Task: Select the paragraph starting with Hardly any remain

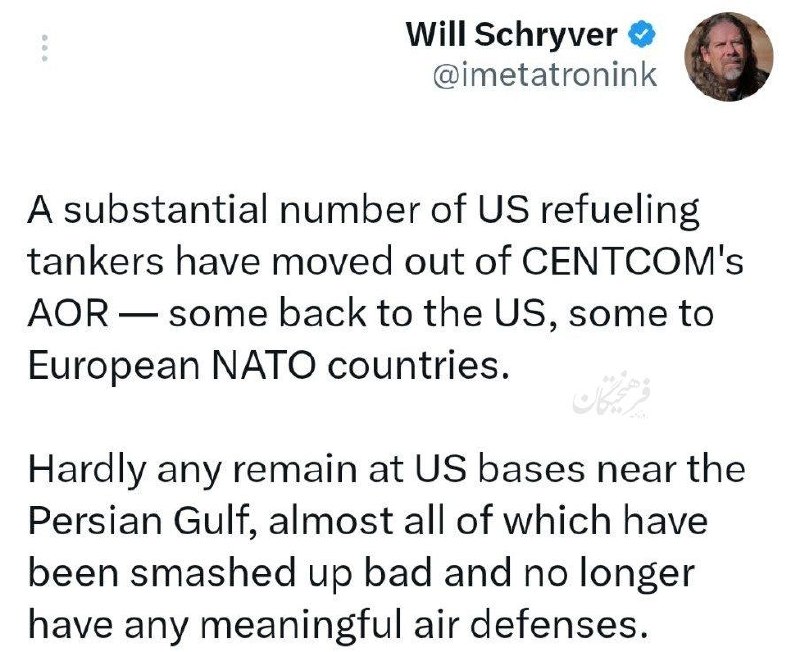Action: [x=386, y=546]
